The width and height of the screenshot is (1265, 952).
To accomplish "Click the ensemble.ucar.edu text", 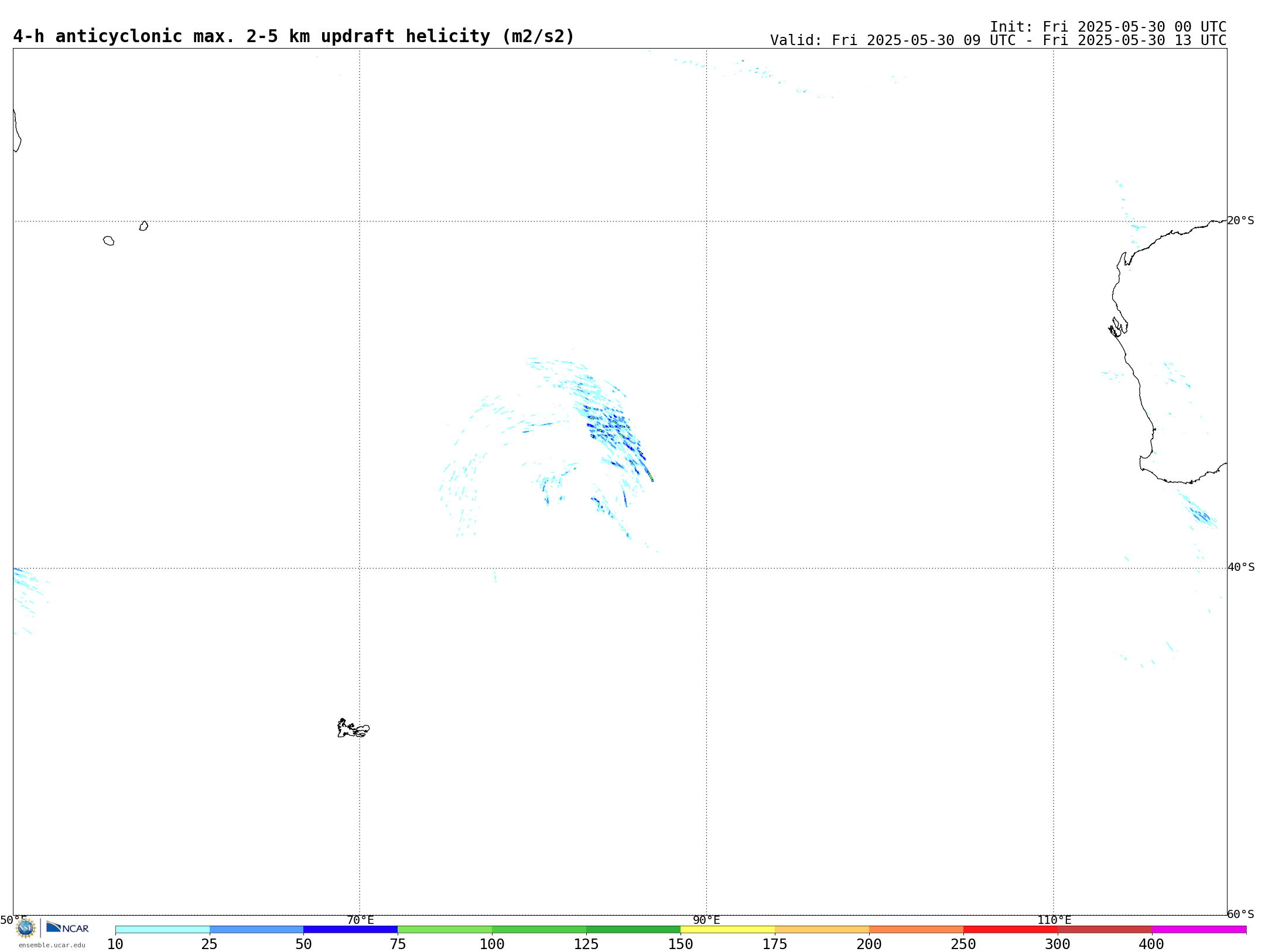I will (52, 945).
